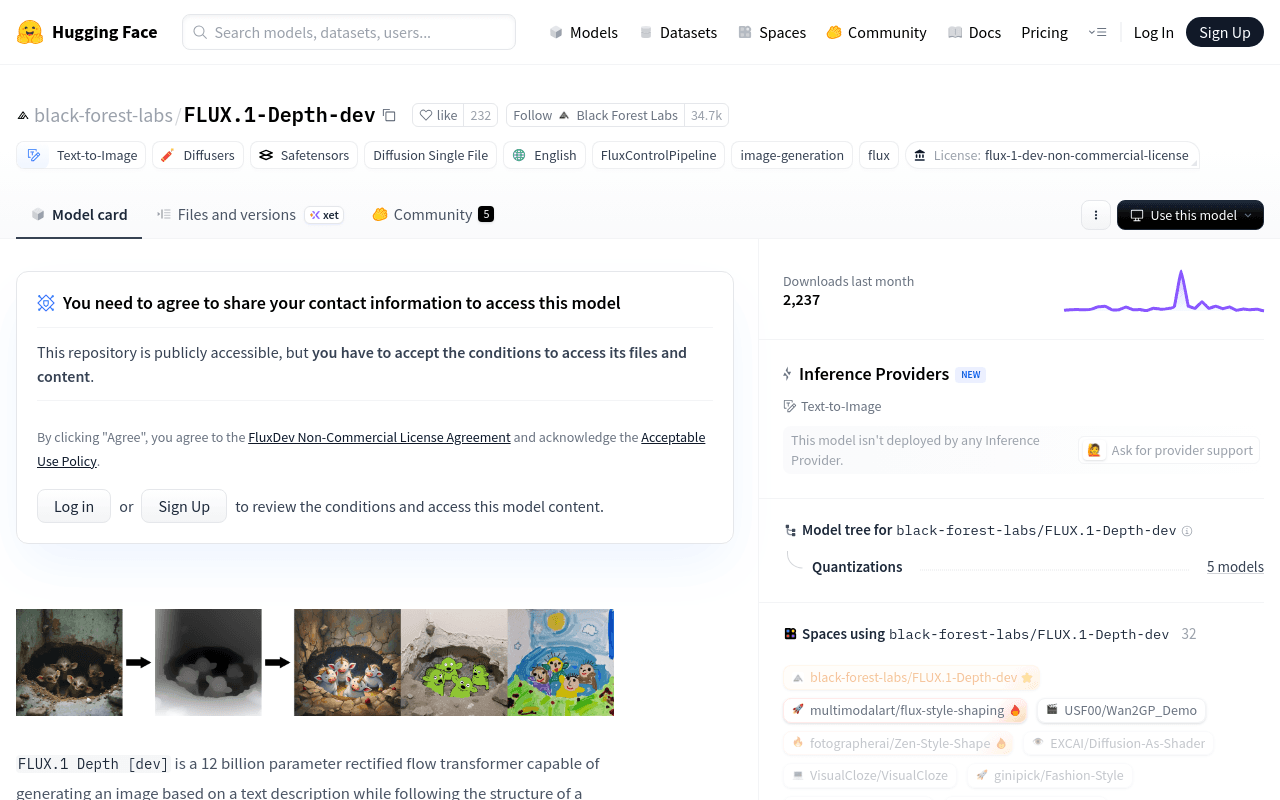Click the heart like button

click(438, 115)
